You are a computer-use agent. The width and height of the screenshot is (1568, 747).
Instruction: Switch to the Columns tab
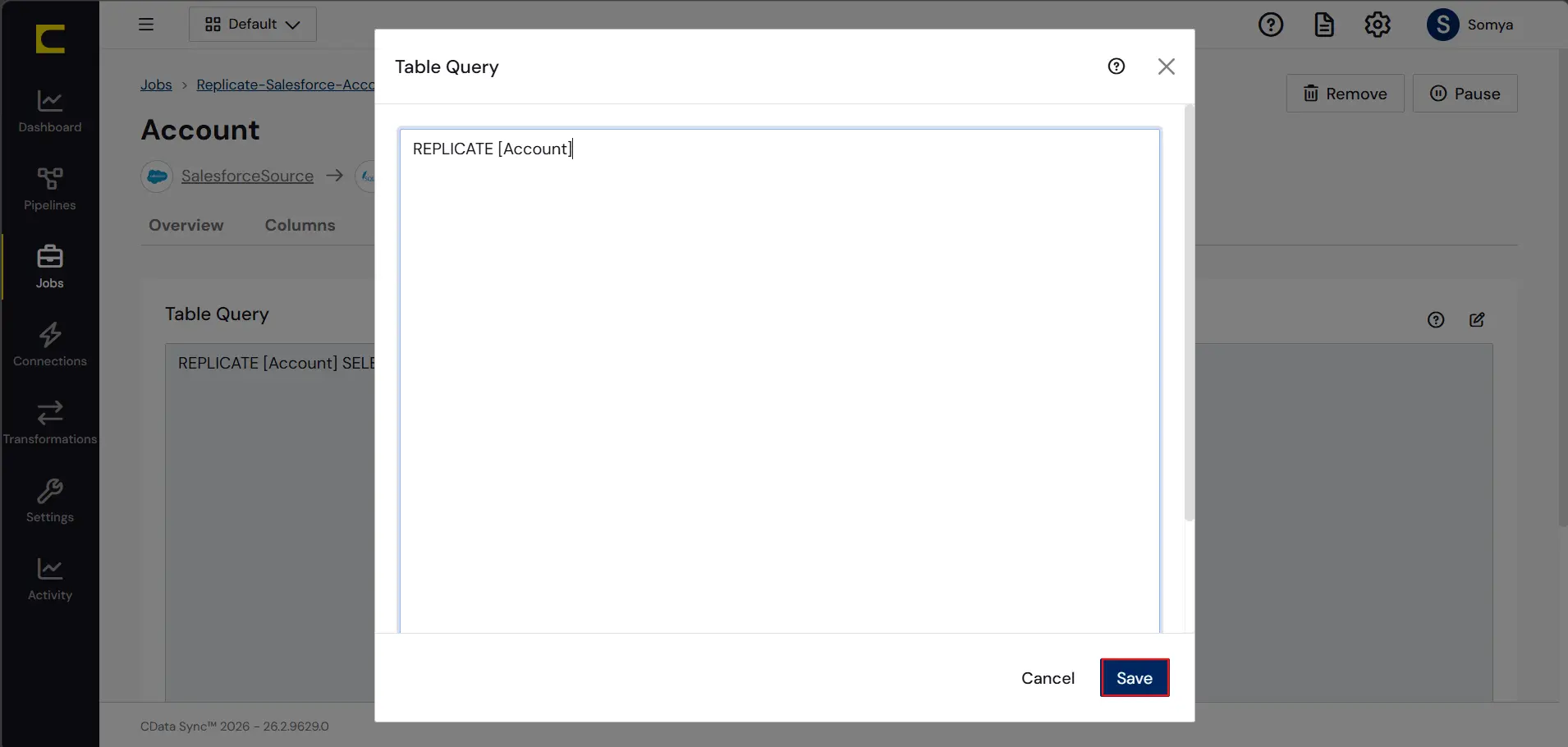pos(300,225)
